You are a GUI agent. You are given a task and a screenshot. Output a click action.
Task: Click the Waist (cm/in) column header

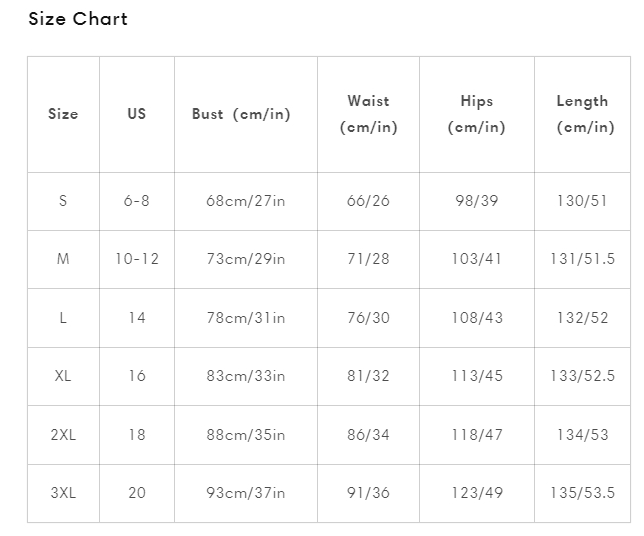[368, 114]
